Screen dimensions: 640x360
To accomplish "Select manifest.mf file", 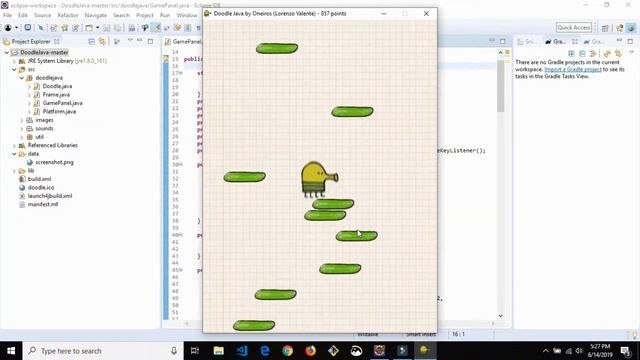I will (x=43, y=204).
